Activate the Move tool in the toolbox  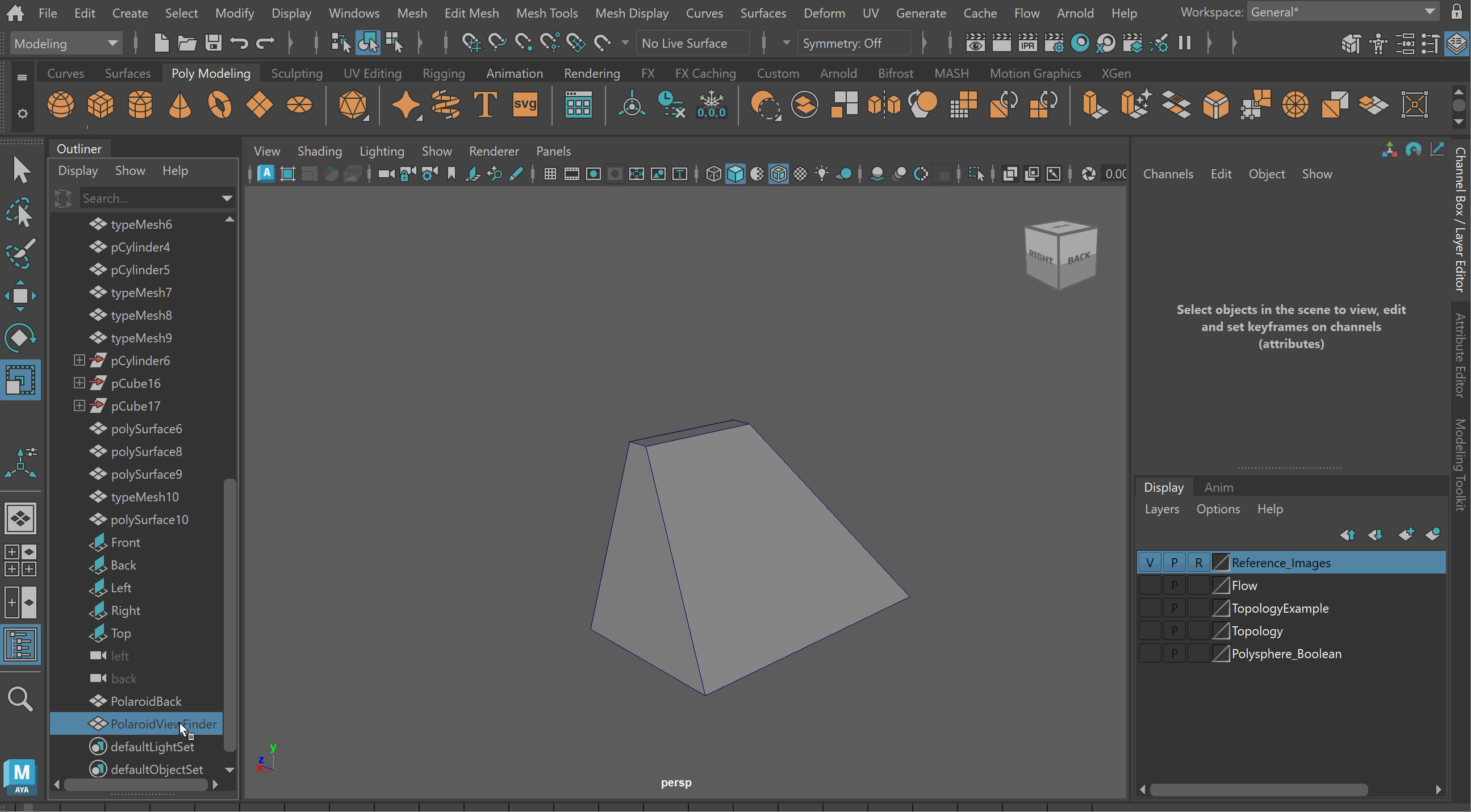tap(20, 296)
